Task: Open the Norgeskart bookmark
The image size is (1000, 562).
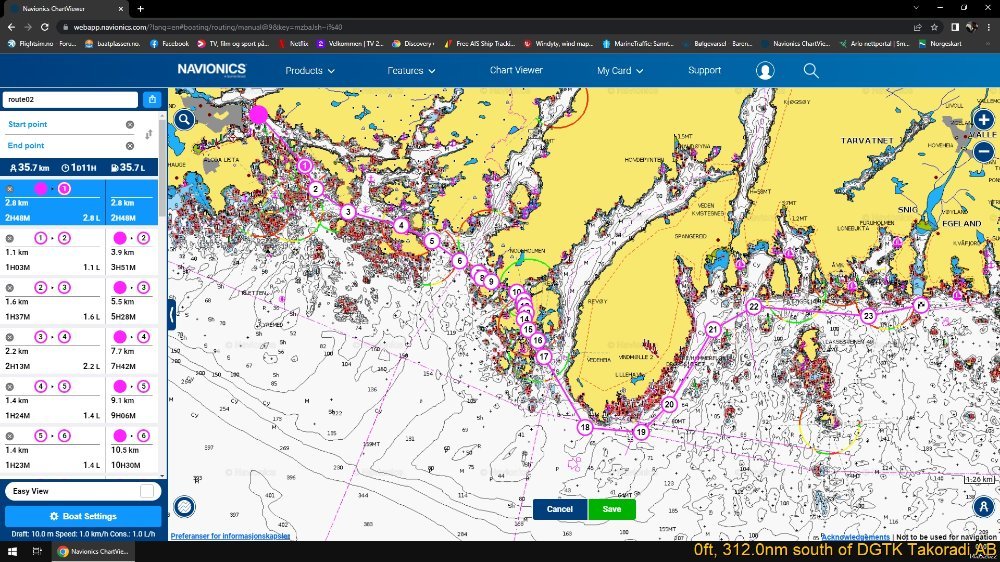Action: [940, 43]
